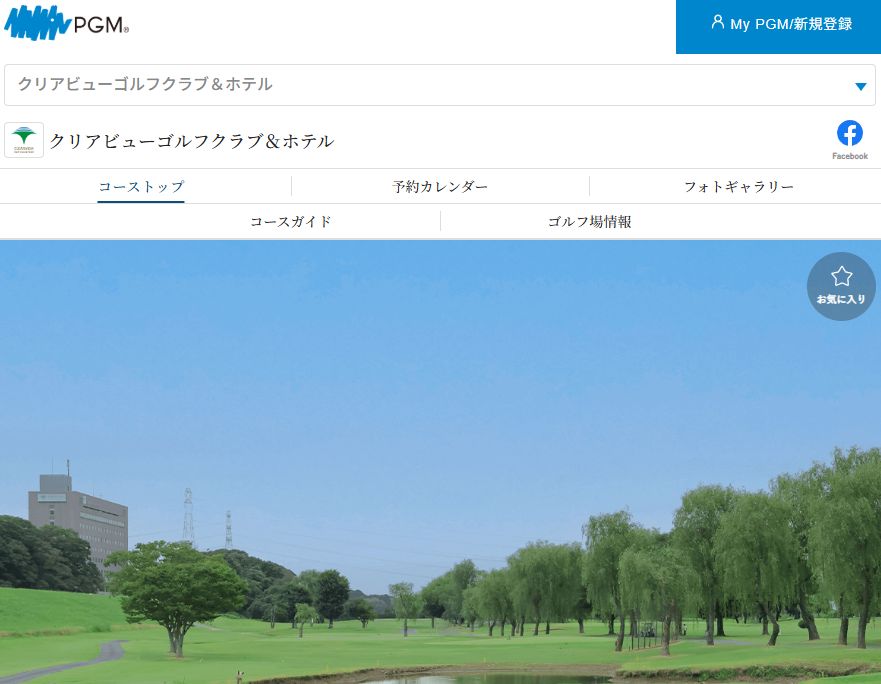This screenshot has width=881, height=684.
Task: Toggle the お気に入り label on the favorite button
Action: coord(841,300)
